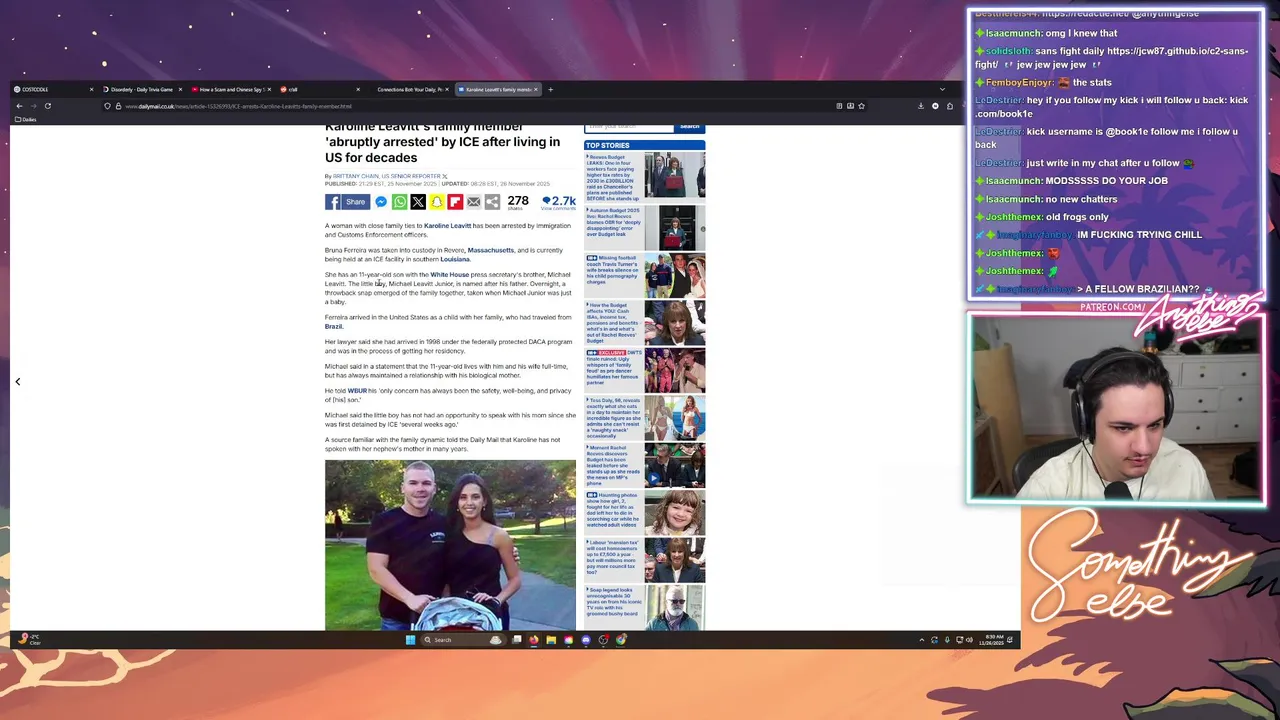The width and height of the screenshot is (1280, 720).
Task: Open a new browser tab
Action: [550, 90]
